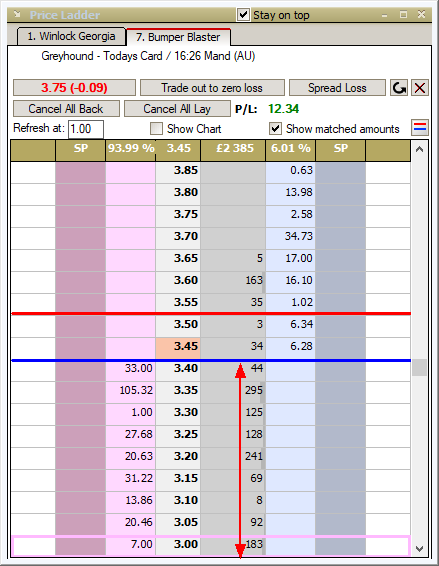
Task: Click lay amount 6.34 at 3.50
Action: coord(291,325)
